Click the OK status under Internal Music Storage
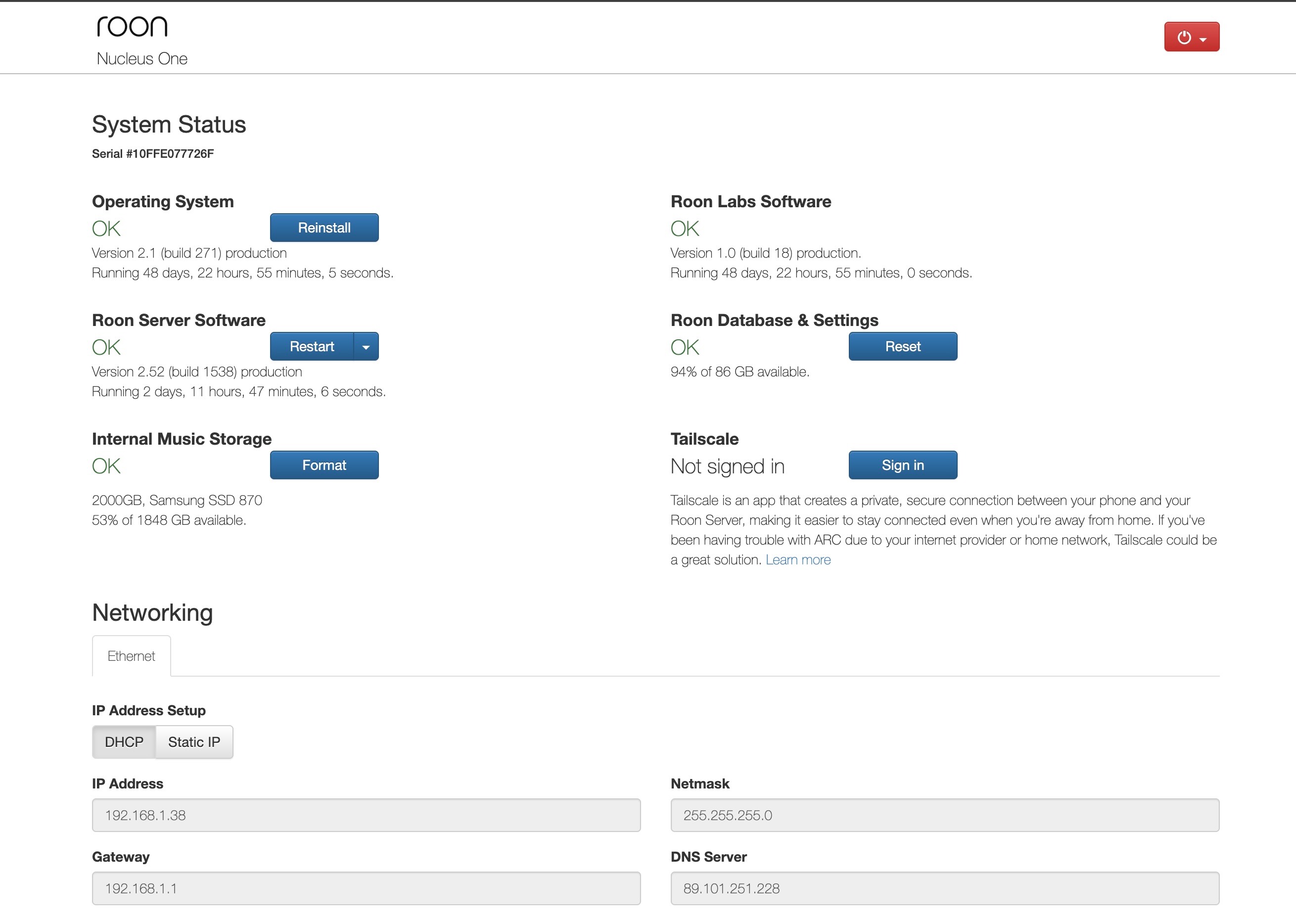The width and height of the screenshot is (1296, 924). [106, 466]
